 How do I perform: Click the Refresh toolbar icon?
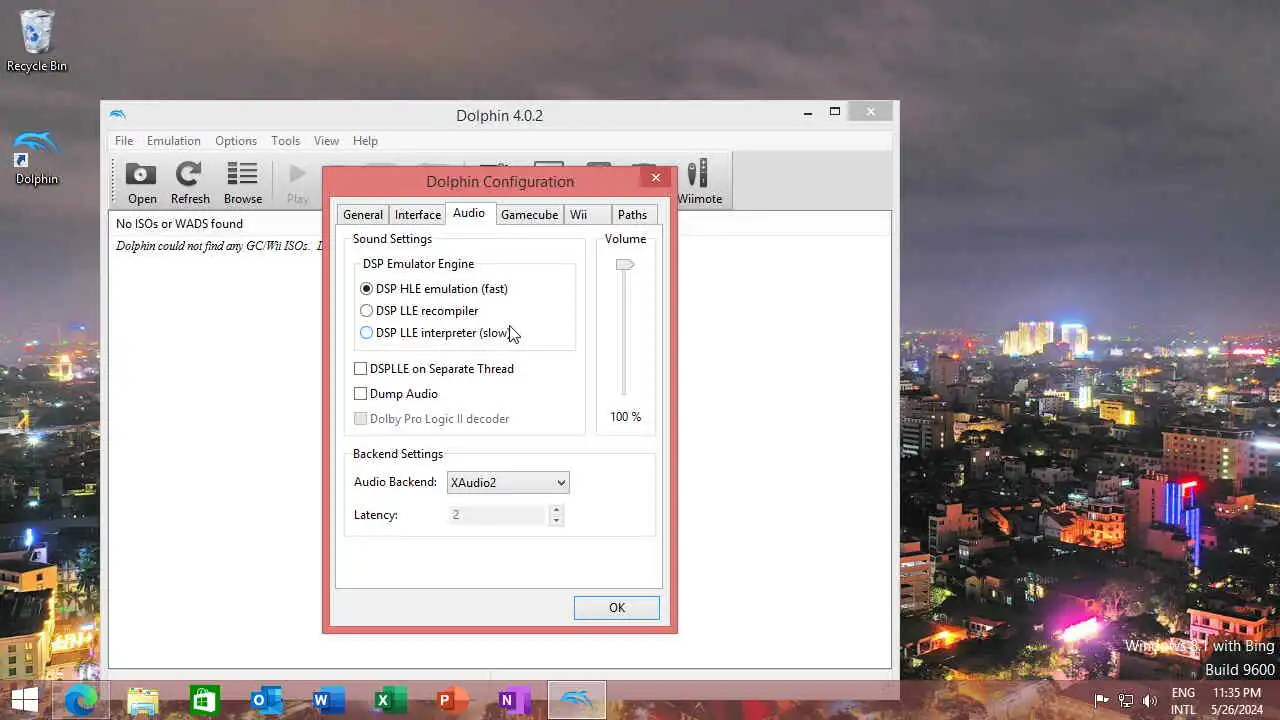click(x=190, y=184)
